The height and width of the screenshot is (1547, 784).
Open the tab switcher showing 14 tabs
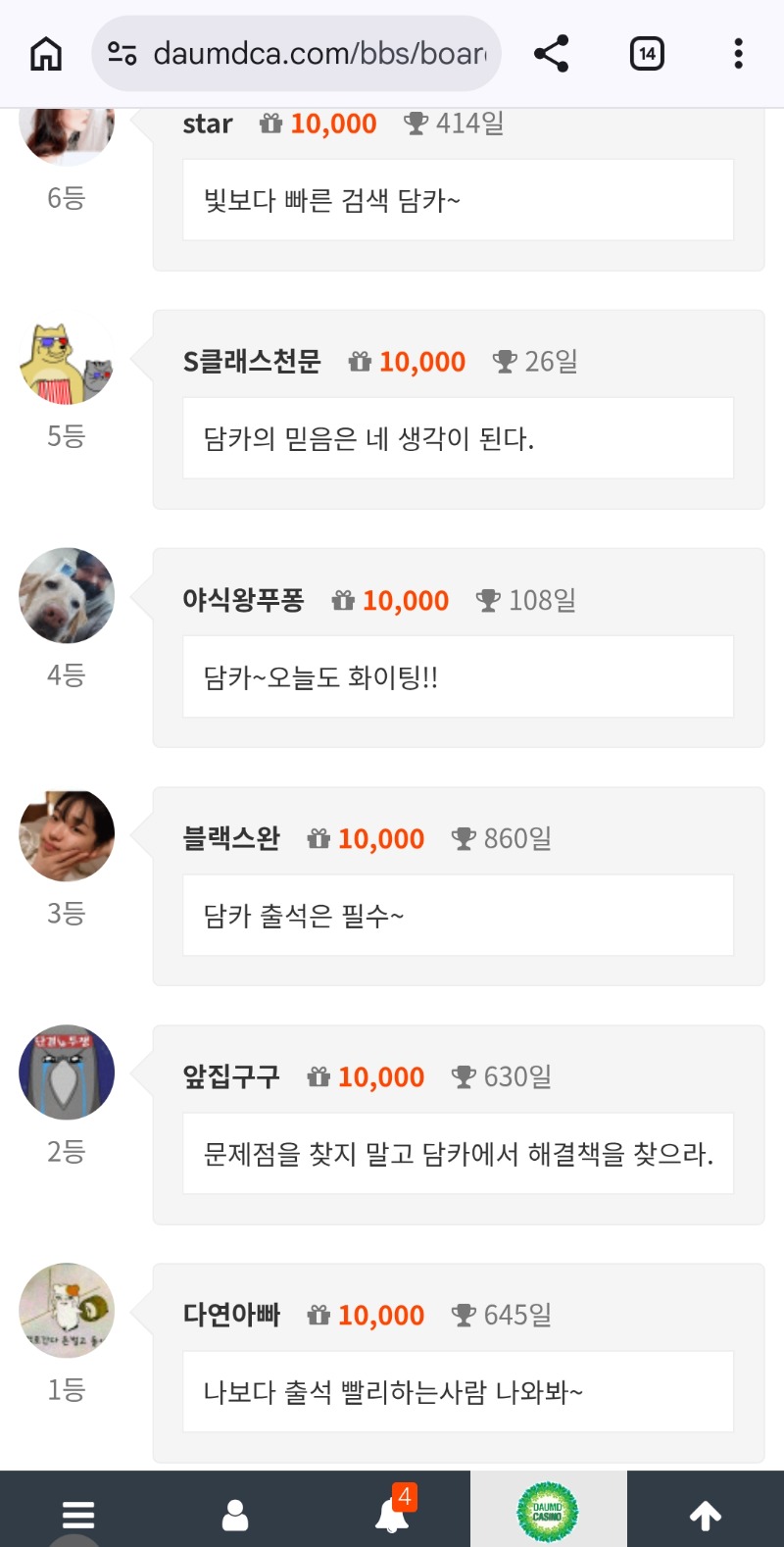[647, 53]
